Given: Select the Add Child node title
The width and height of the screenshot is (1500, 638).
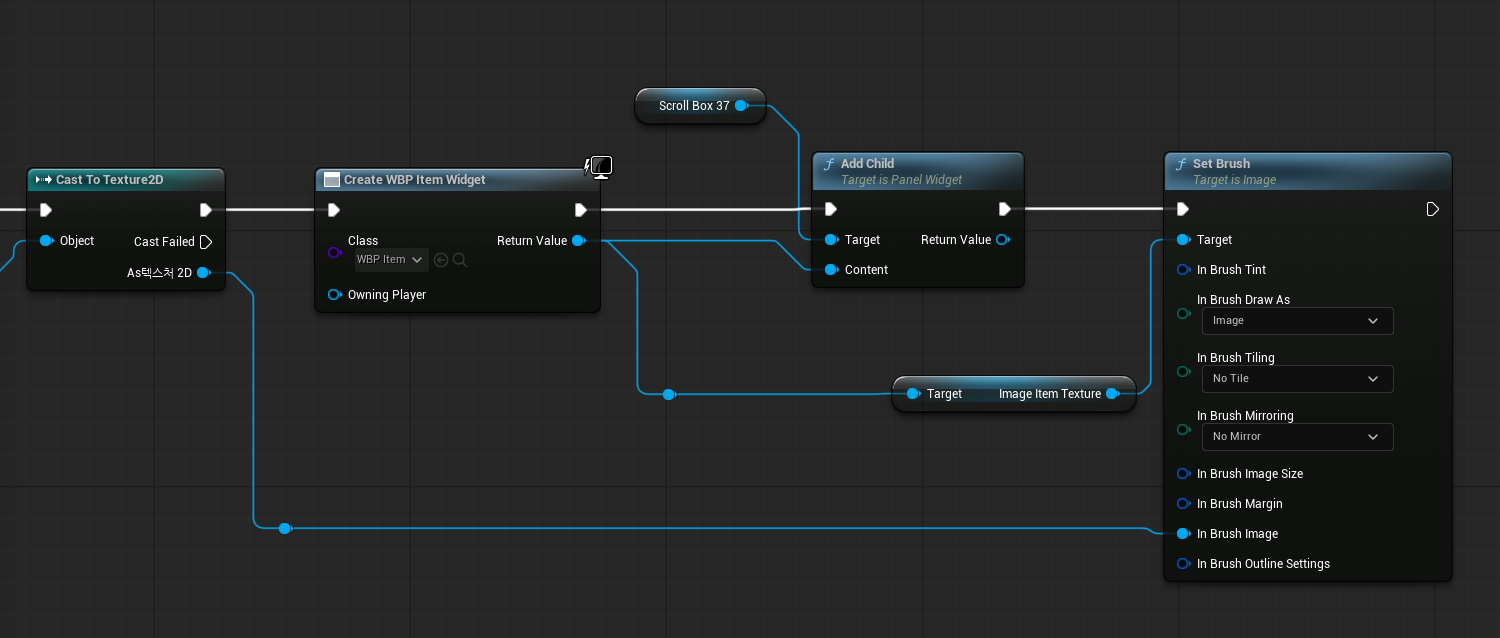Looking at the screenshot, I should [867, 164].
